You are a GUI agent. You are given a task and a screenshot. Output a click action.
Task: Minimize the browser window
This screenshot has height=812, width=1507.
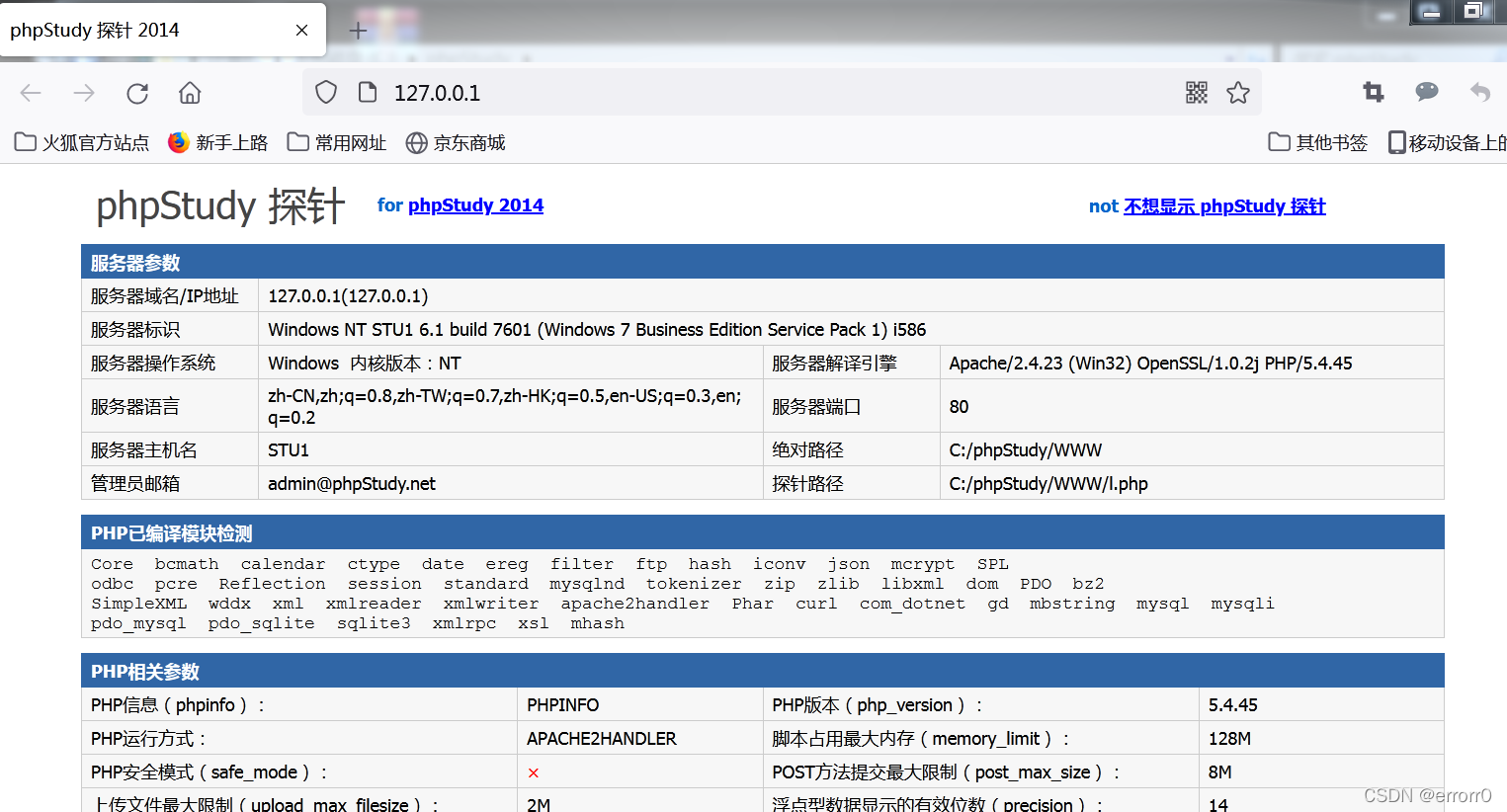(x=1431, y=12)
